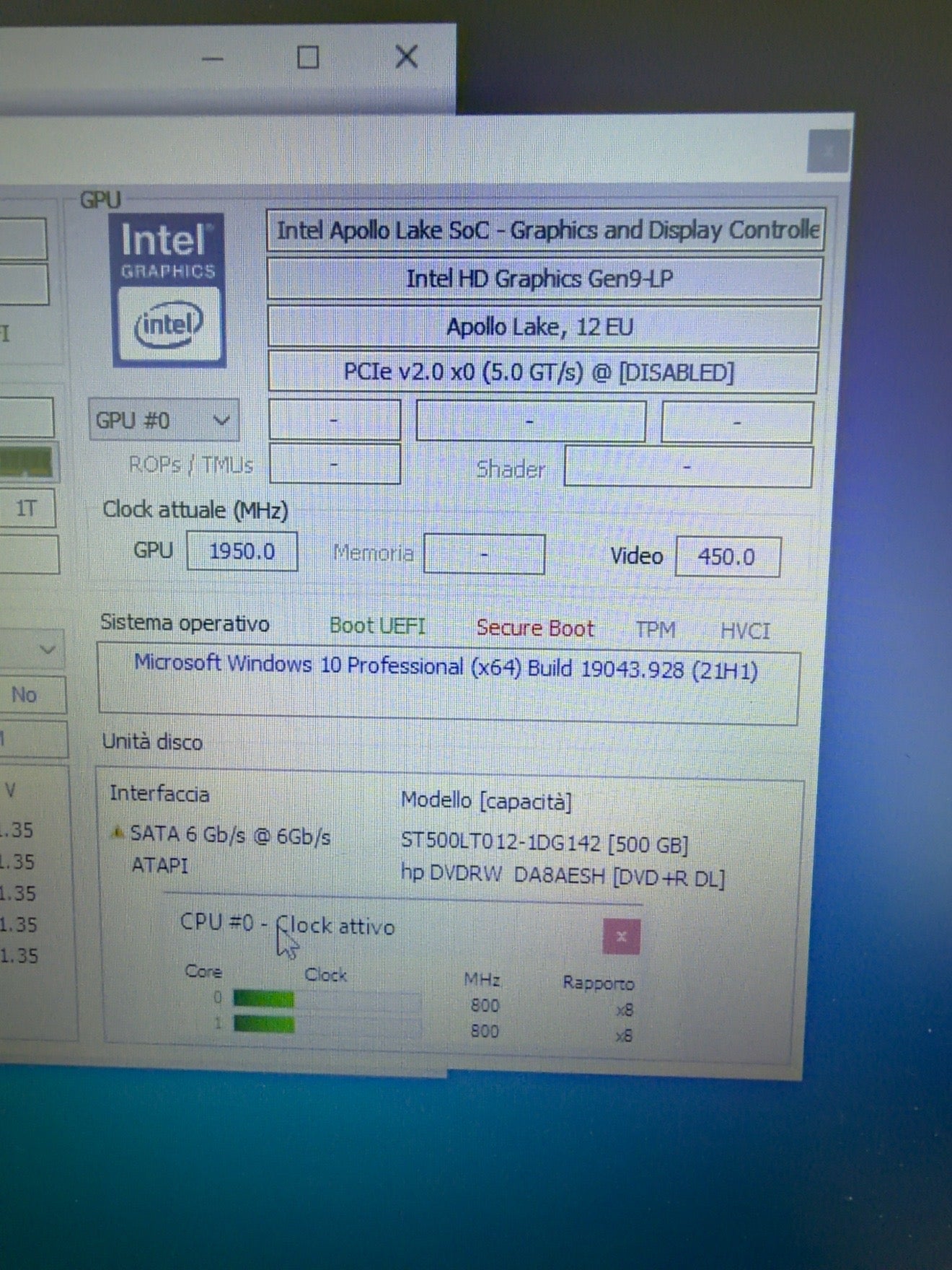This screenshot has height=1270, width=952.
Task: Click the HVCI indicator
Action: [x=745, y=631]
